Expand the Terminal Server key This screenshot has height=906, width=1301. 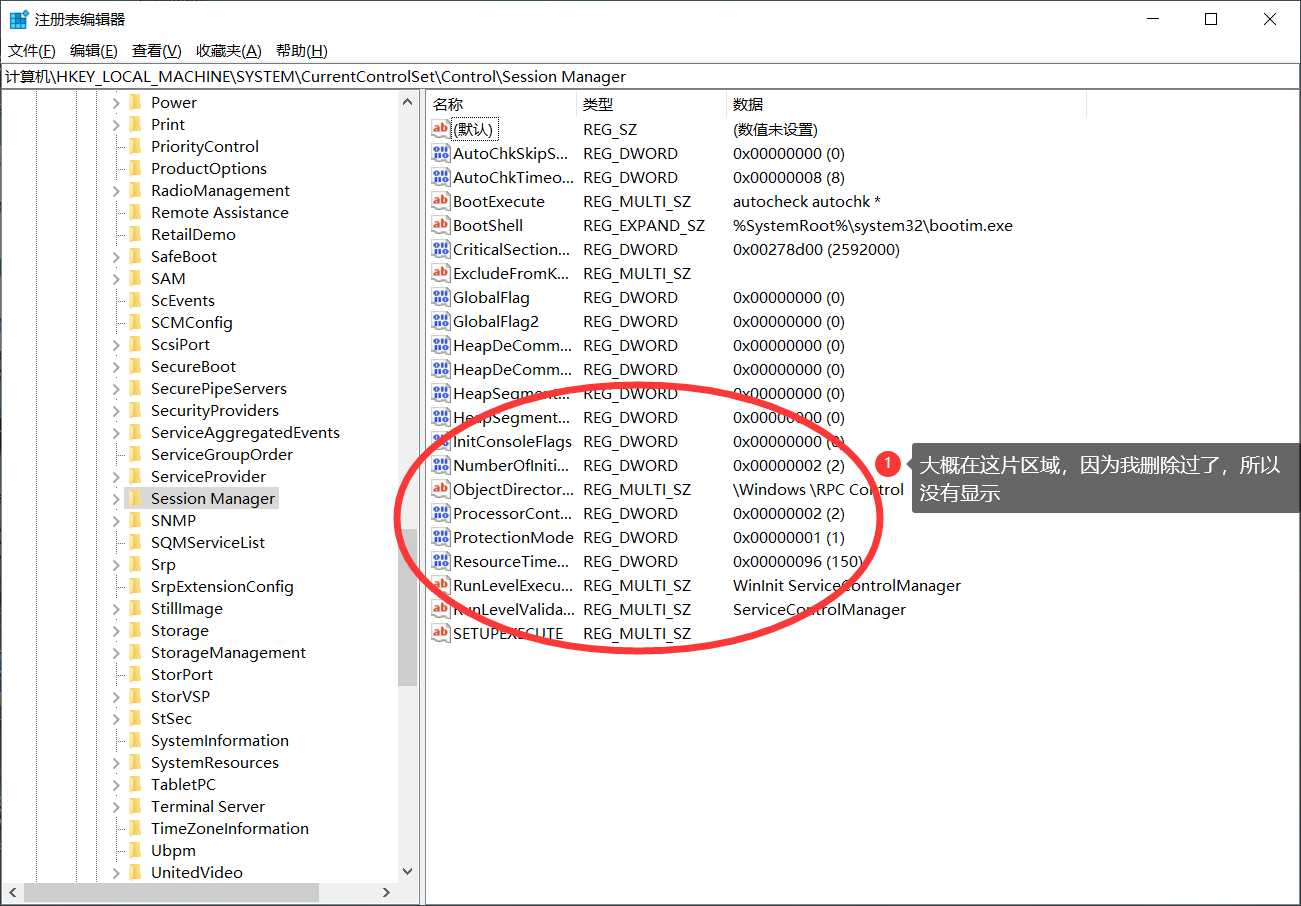pos(116,806)
